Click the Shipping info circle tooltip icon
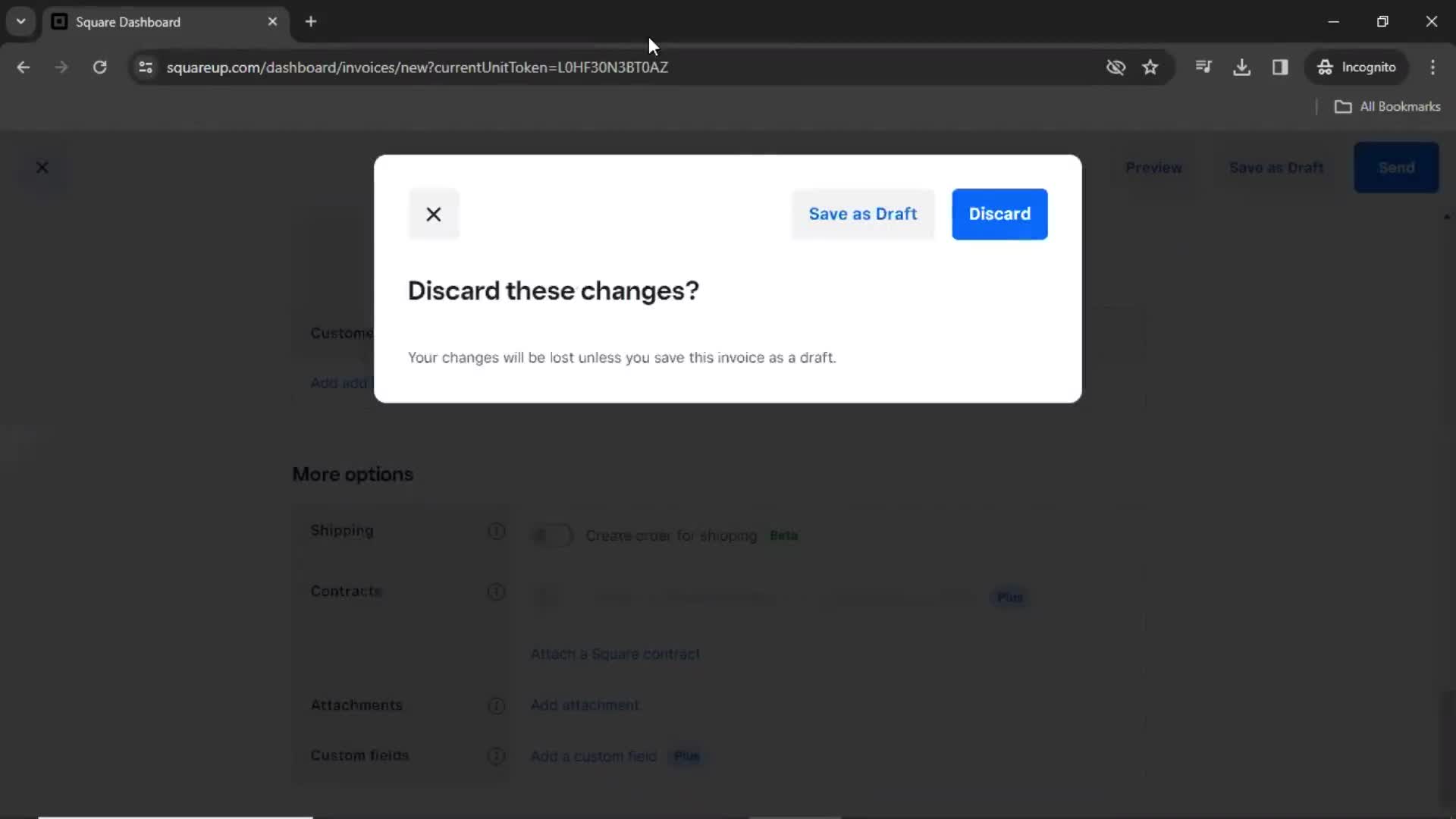Screen dimensions: 1456x819 [x=497, y=530]
